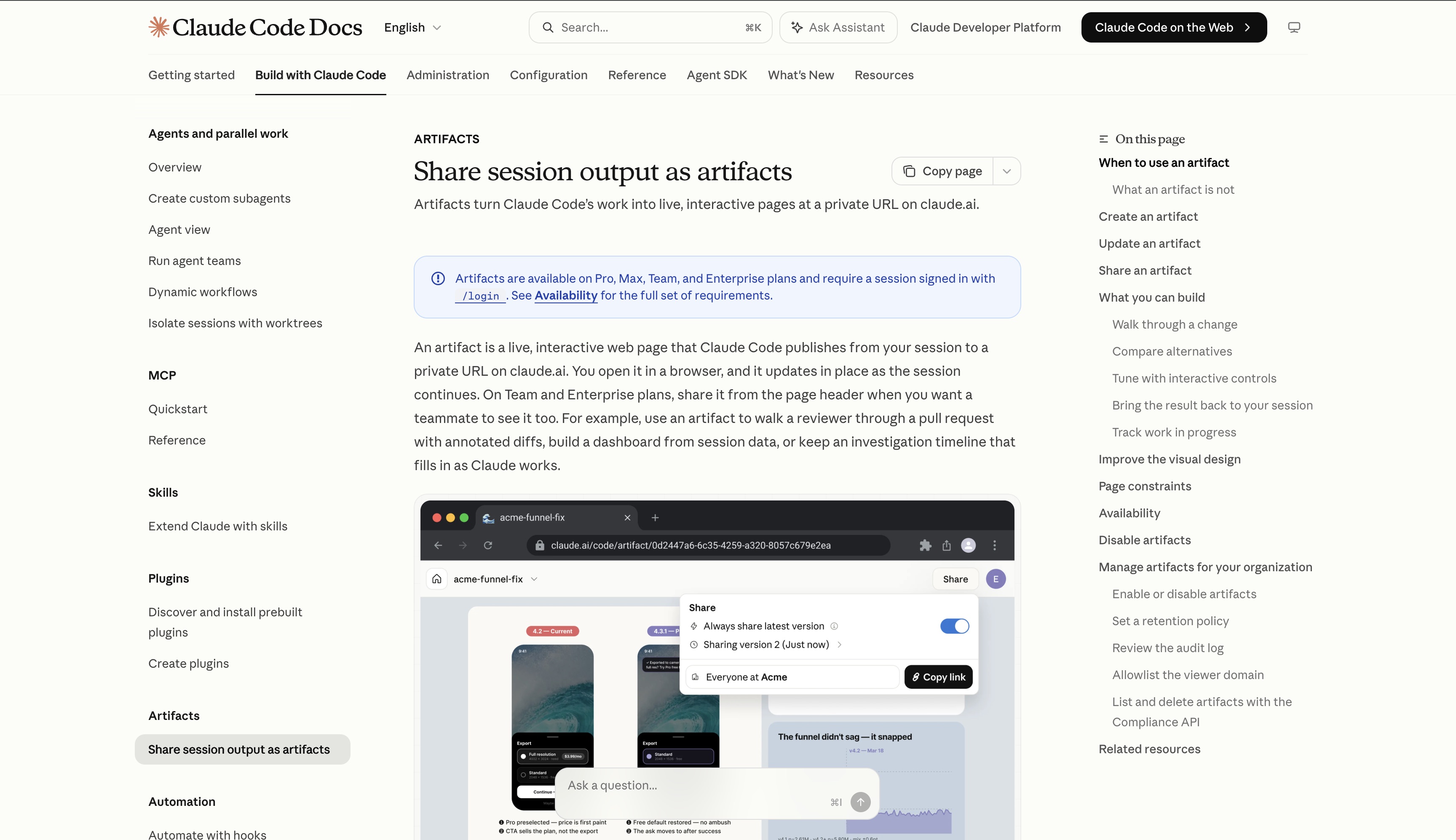Click the send arrow in Ask a question box
This screenshot has width=1456, height=840.
[860, 801]
